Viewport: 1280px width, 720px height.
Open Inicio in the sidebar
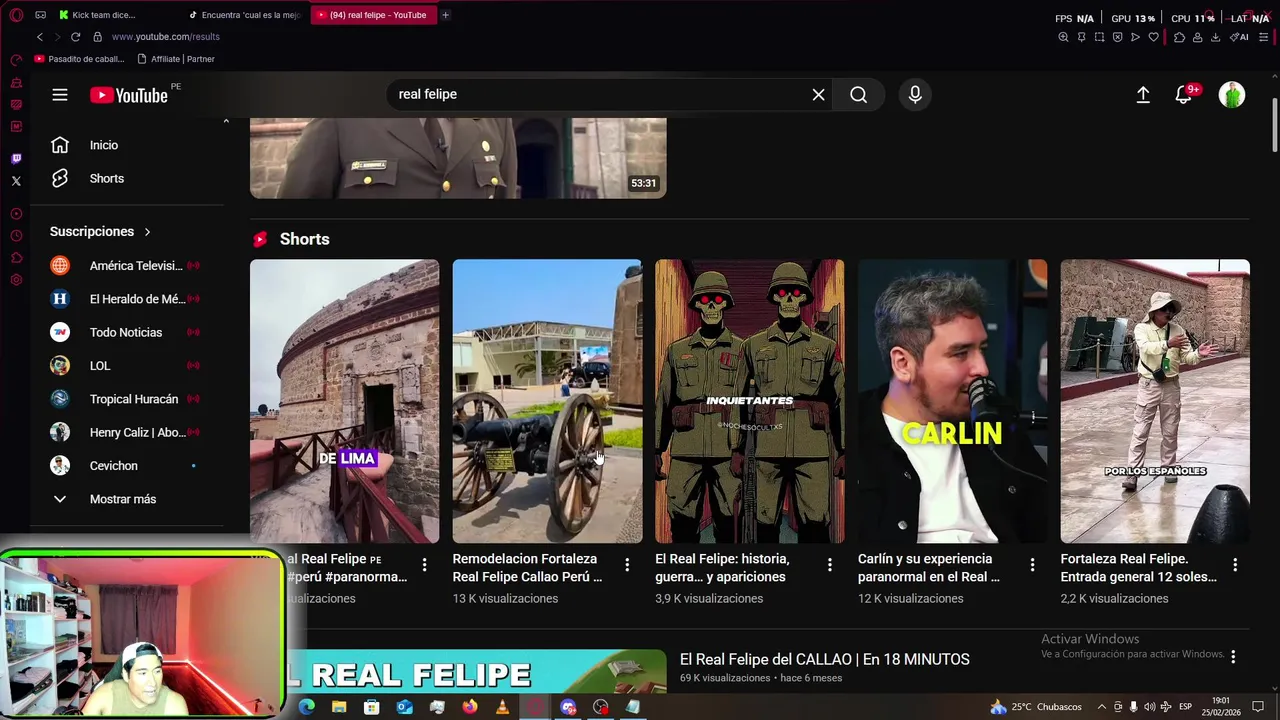tap(104, 145)
